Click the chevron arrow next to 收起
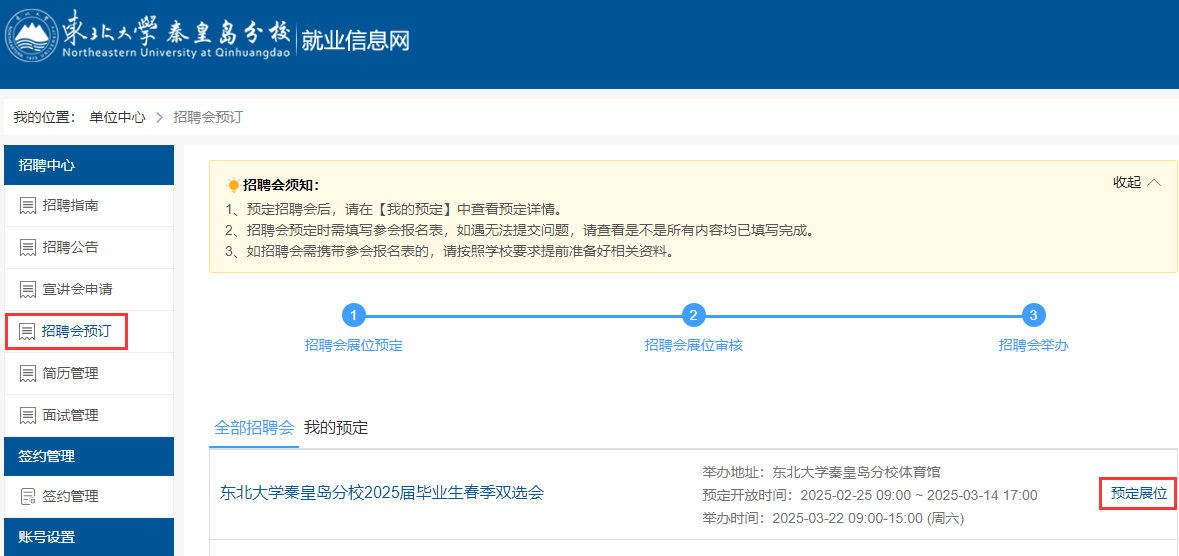Screen dimensions: 1179x556 1154,183
